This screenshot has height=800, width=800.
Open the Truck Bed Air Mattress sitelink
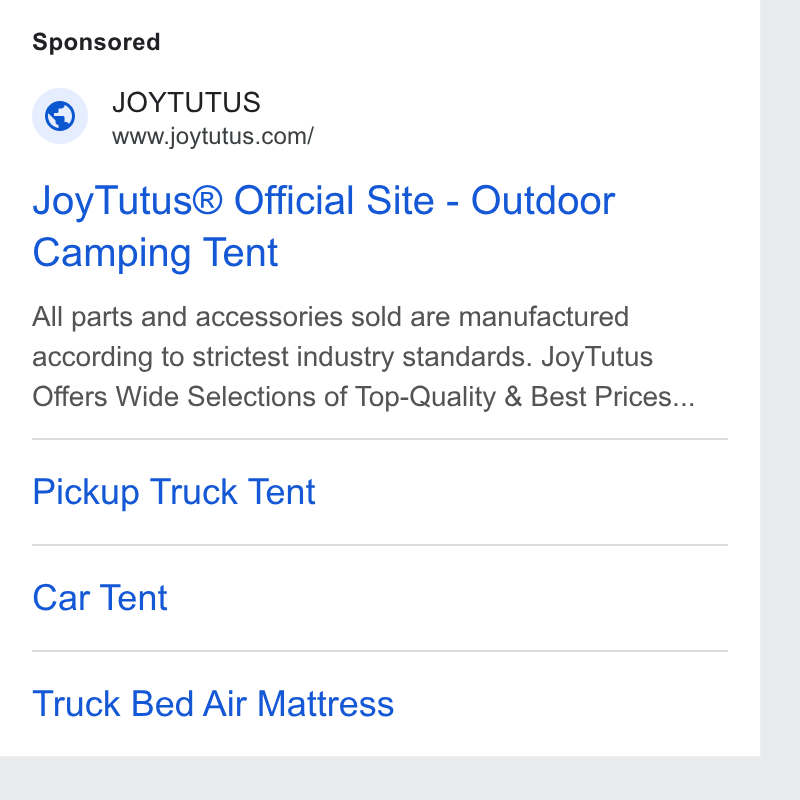pyautogui.click(x=213, y=704)
